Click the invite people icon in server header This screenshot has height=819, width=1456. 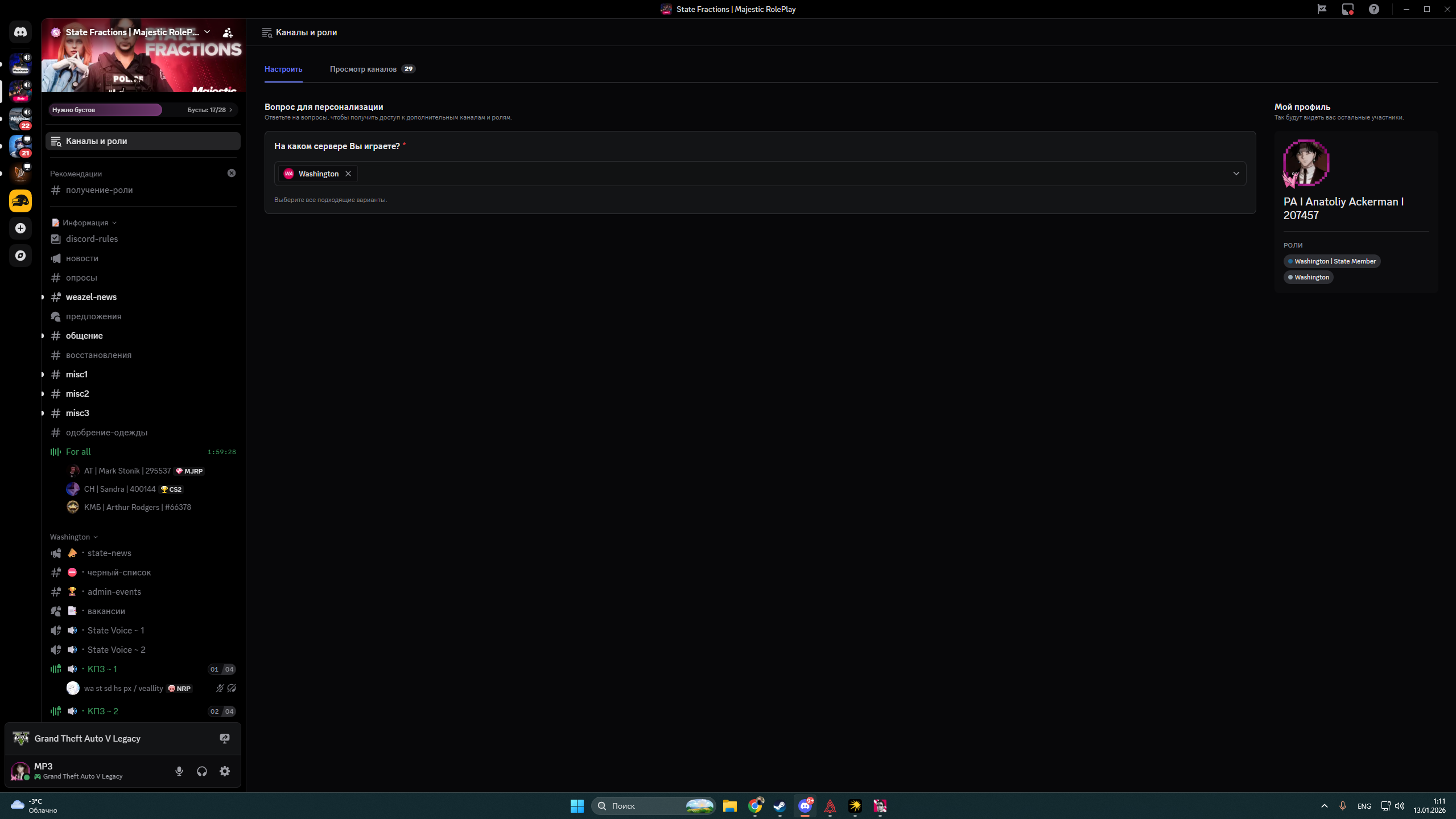[x=228, y=32]
